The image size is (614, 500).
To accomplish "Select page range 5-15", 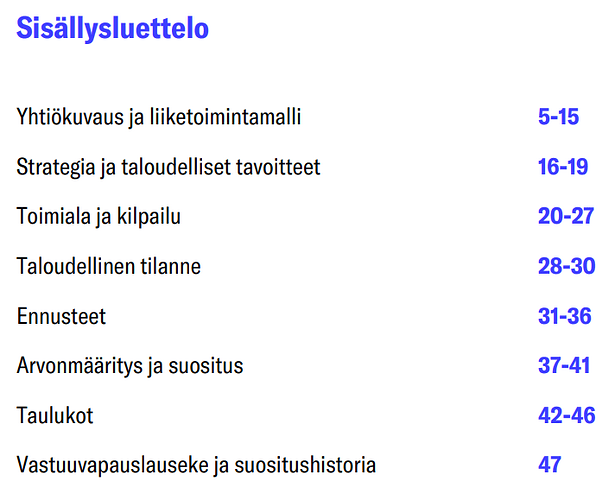I will pos(558,117).
